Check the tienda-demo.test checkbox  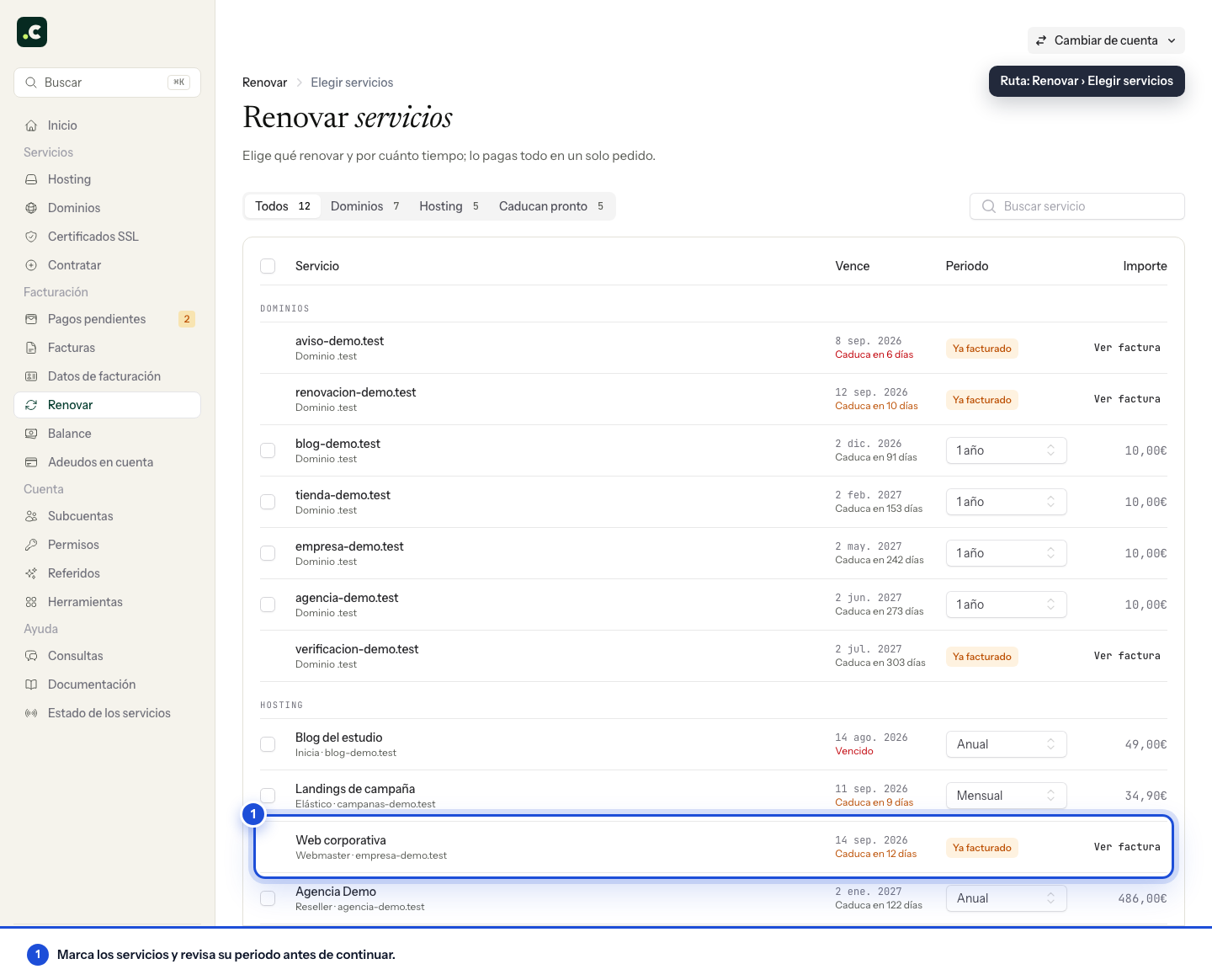pos(268,502)
